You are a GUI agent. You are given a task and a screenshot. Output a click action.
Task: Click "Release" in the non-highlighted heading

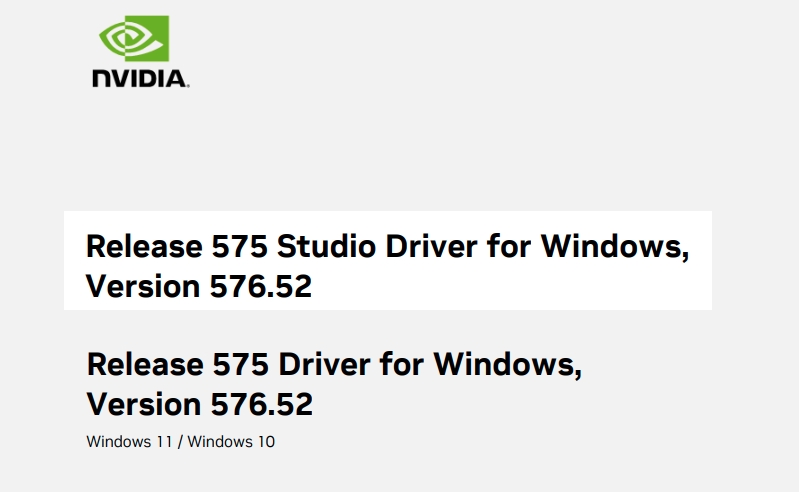coord(145,365)
